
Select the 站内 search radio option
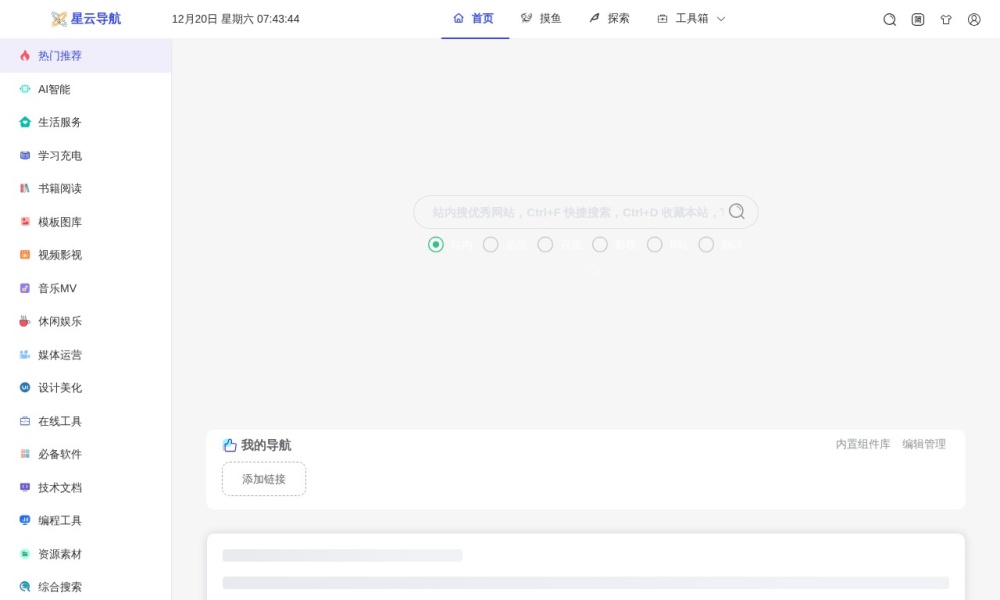pos(436,244)
